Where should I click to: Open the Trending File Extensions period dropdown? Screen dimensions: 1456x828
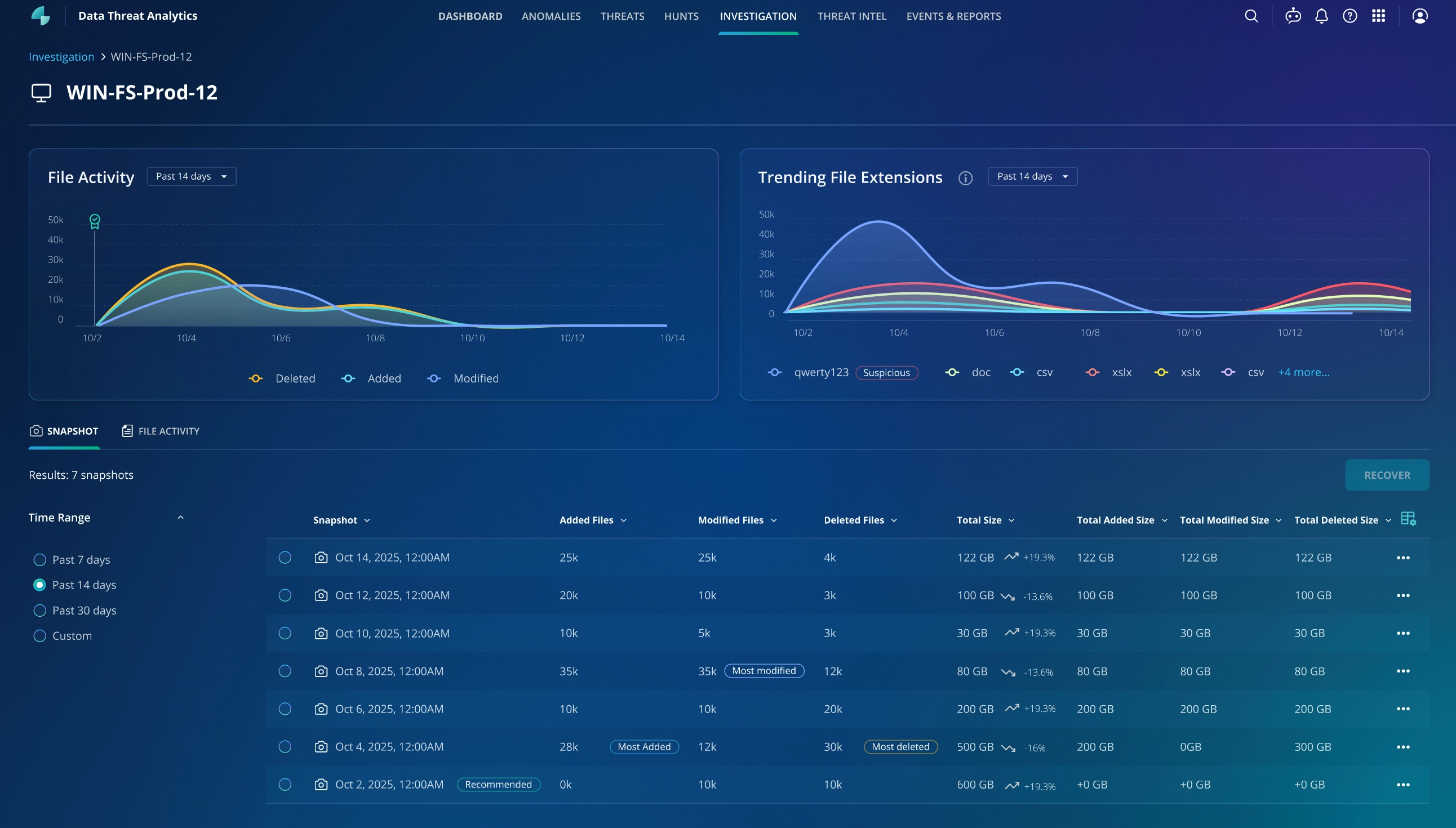[1032, 176]
